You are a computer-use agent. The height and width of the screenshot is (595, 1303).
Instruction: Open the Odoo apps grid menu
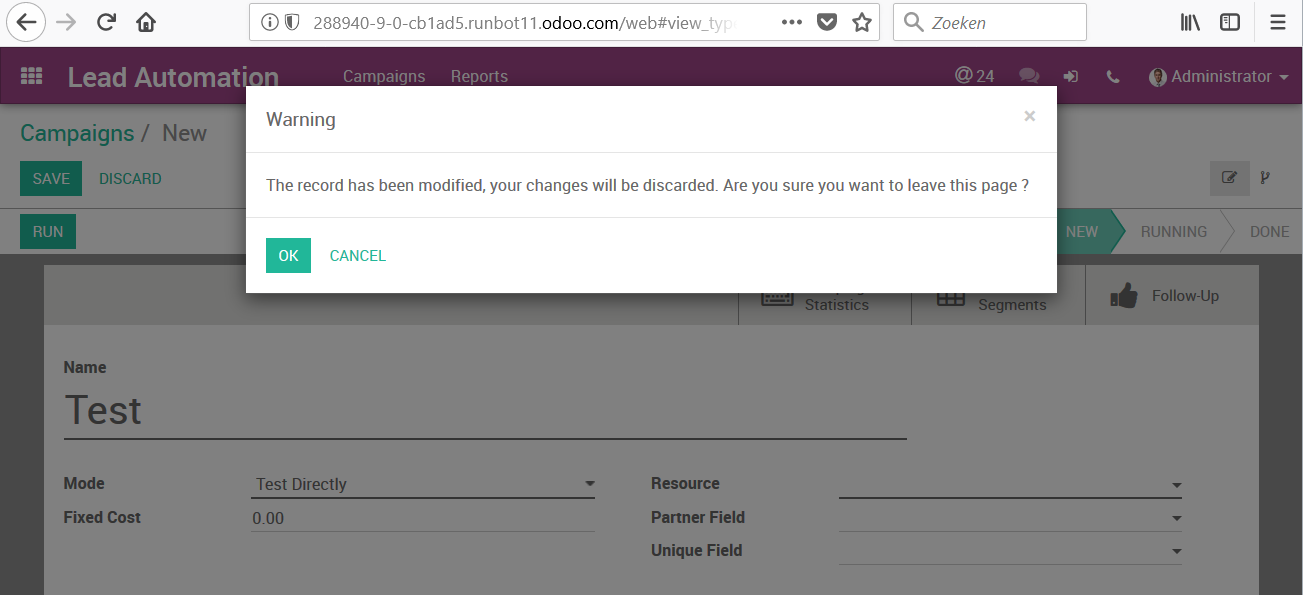(31, 76)
